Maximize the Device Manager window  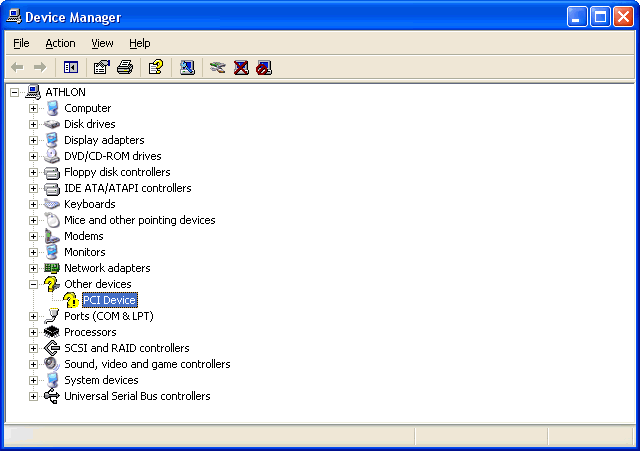pyautogui.click(x=601, y=16)
